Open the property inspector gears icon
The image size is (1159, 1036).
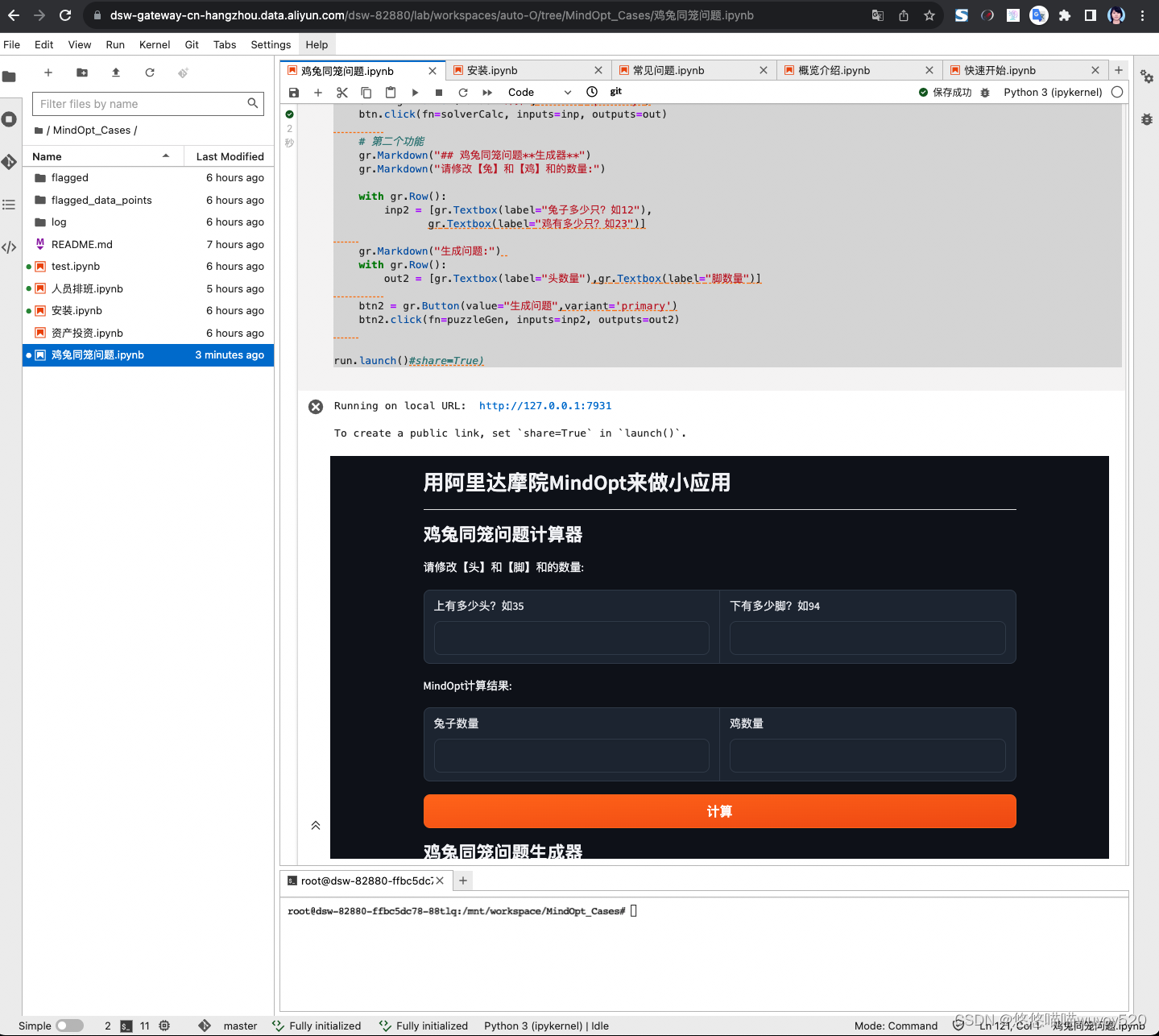(1147, 77)
